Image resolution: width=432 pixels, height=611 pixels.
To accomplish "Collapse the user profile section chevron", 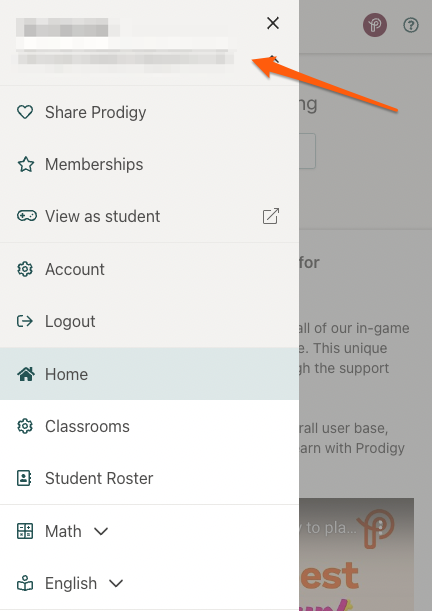I will (x=275, y=60).
